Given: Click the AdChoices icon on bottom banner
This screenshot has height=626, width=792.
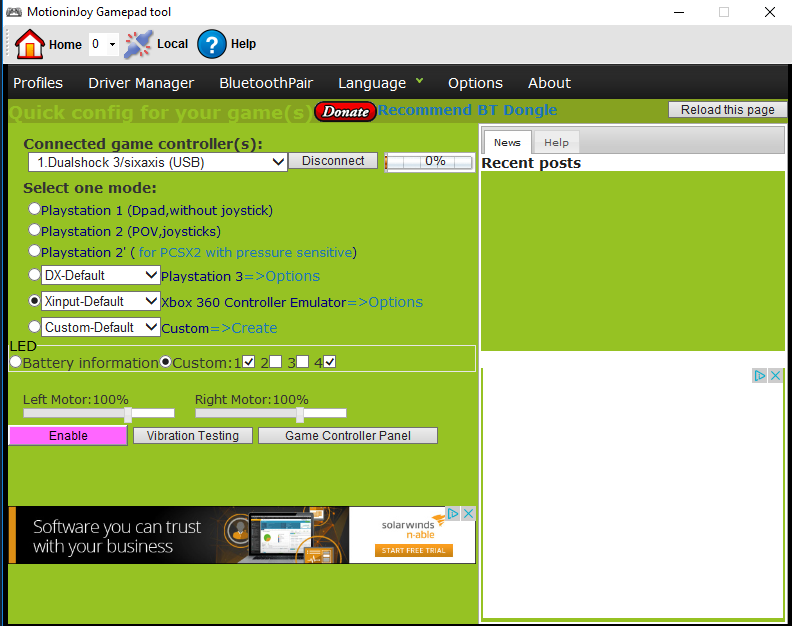Looking at the screenshot, I should pyautogui.click(x=452, y=514).
